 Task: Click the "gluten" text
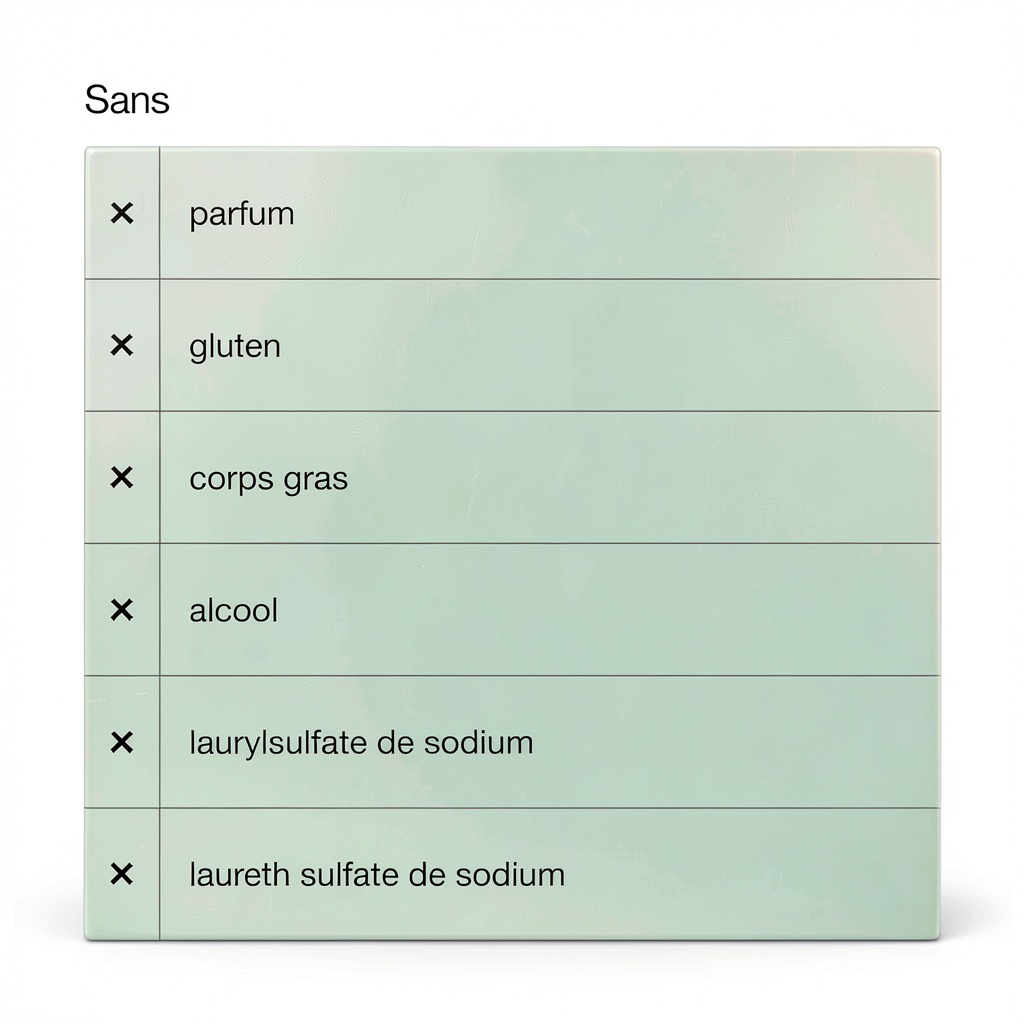click(x=235, y=348)
